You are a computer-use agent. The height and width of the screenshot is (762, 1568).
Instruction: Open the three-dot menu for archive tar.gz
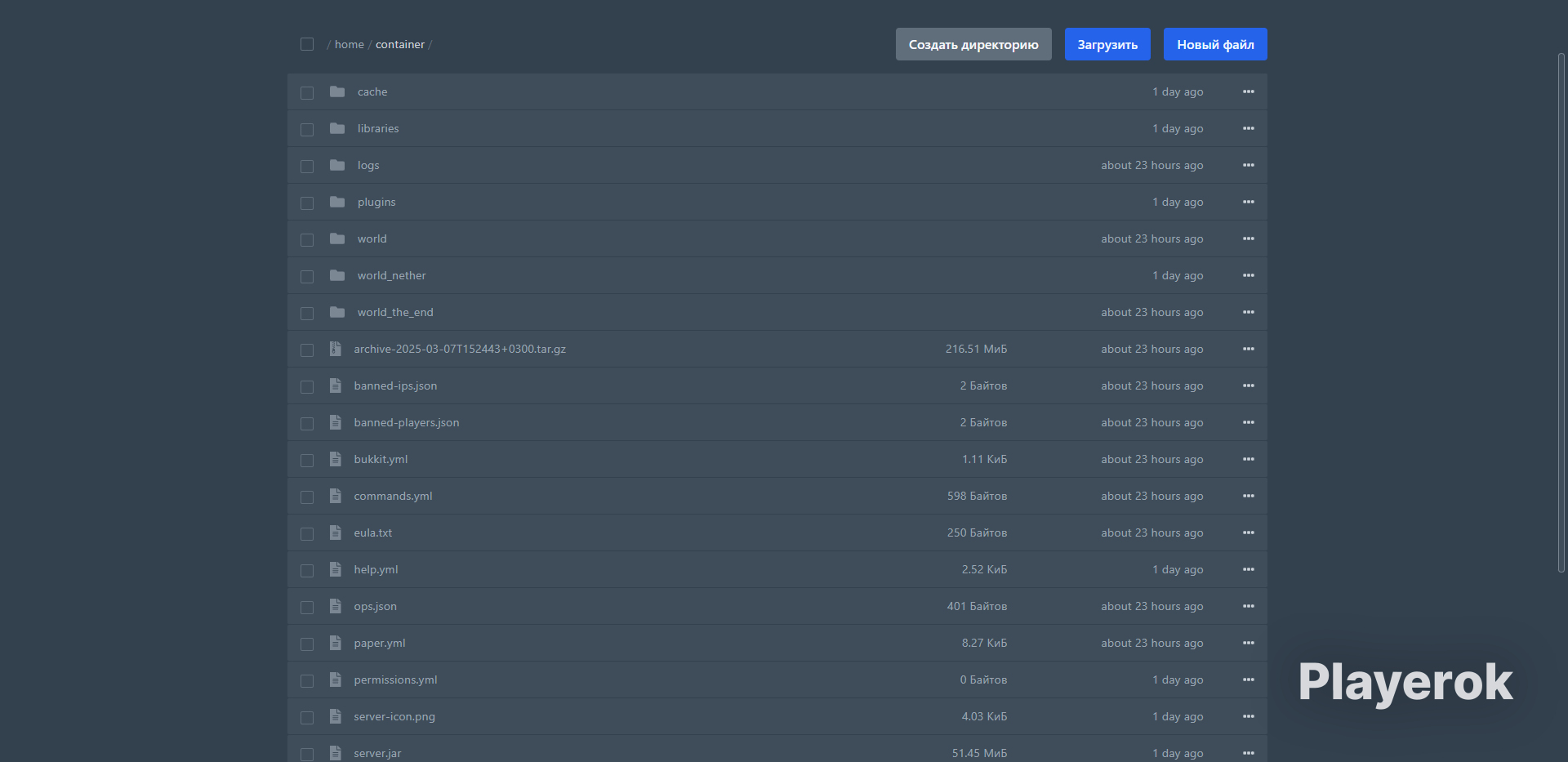click(1249, 349)
